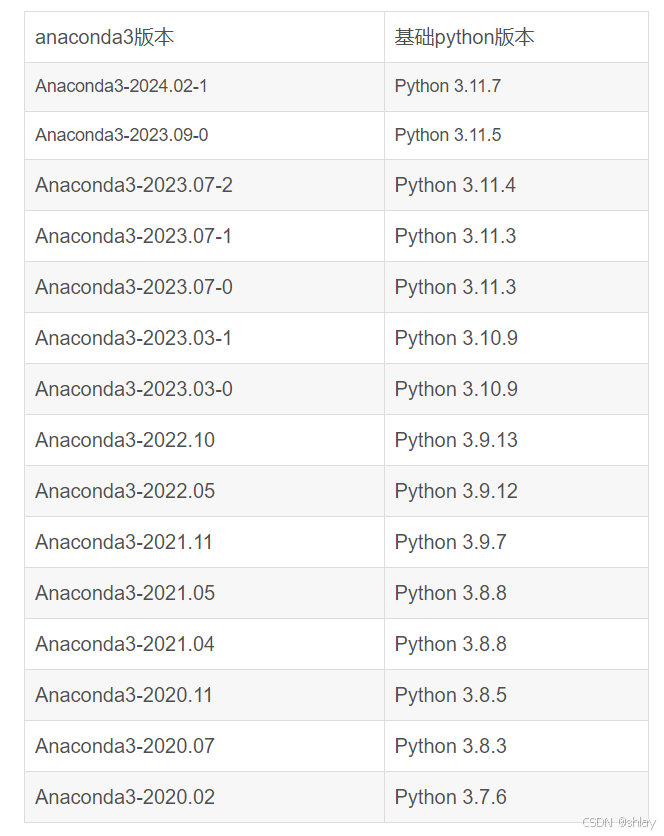
Task: Click the Anaconda3-2020.07 cell
Action: (x=204, y=746)
